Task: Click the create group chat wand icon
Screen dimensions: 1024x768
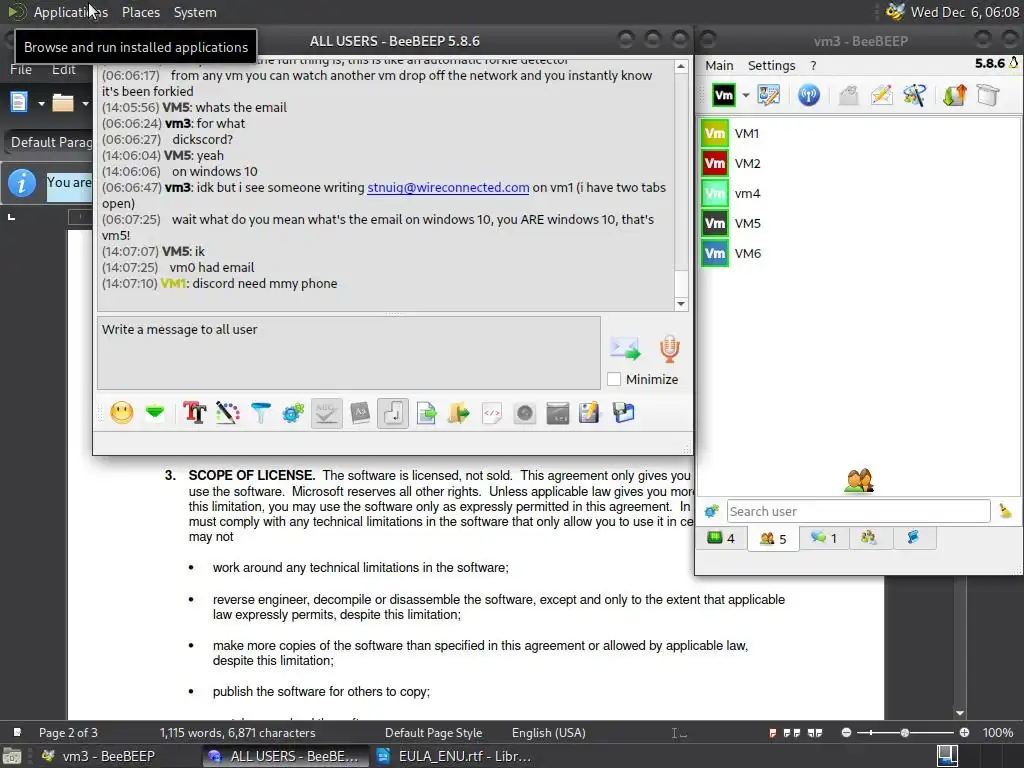Action: tap(914, 95)
